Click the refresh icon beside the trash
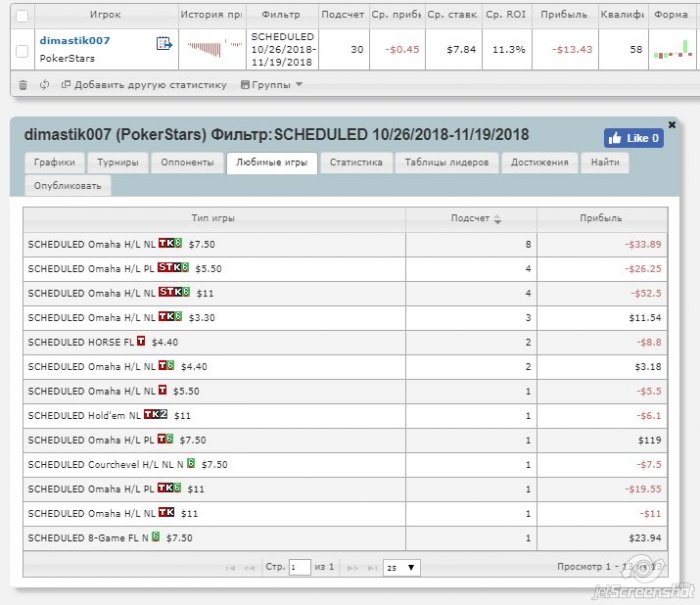The height and width of the screenshot is (605, 700). [x=45, y=85]
